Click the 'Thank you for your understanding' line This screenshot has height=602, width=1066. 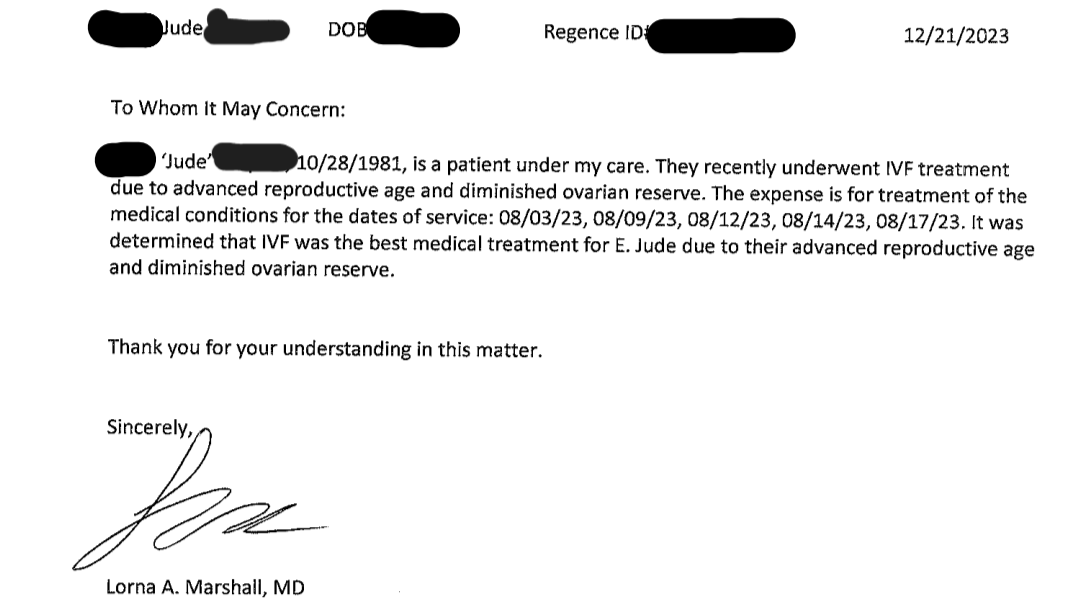click(325, 349)
